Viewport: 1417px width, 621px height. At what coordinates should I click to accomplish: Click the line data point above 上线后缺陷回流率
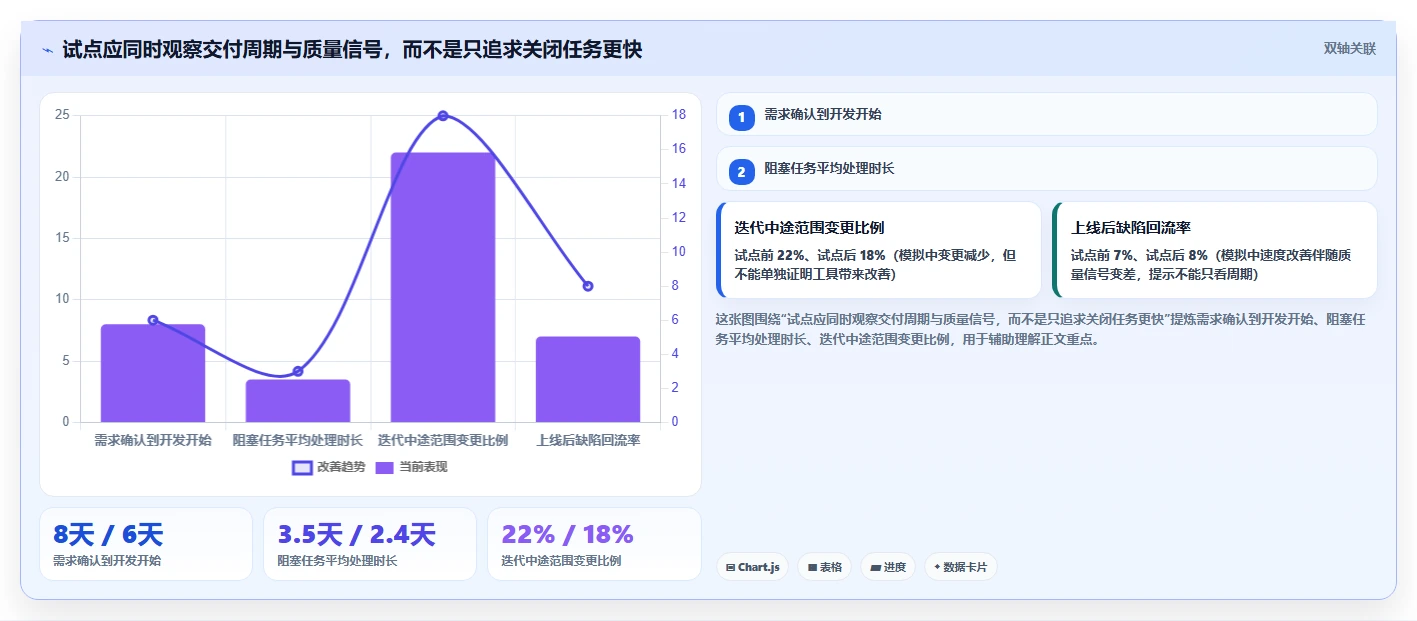588,286
